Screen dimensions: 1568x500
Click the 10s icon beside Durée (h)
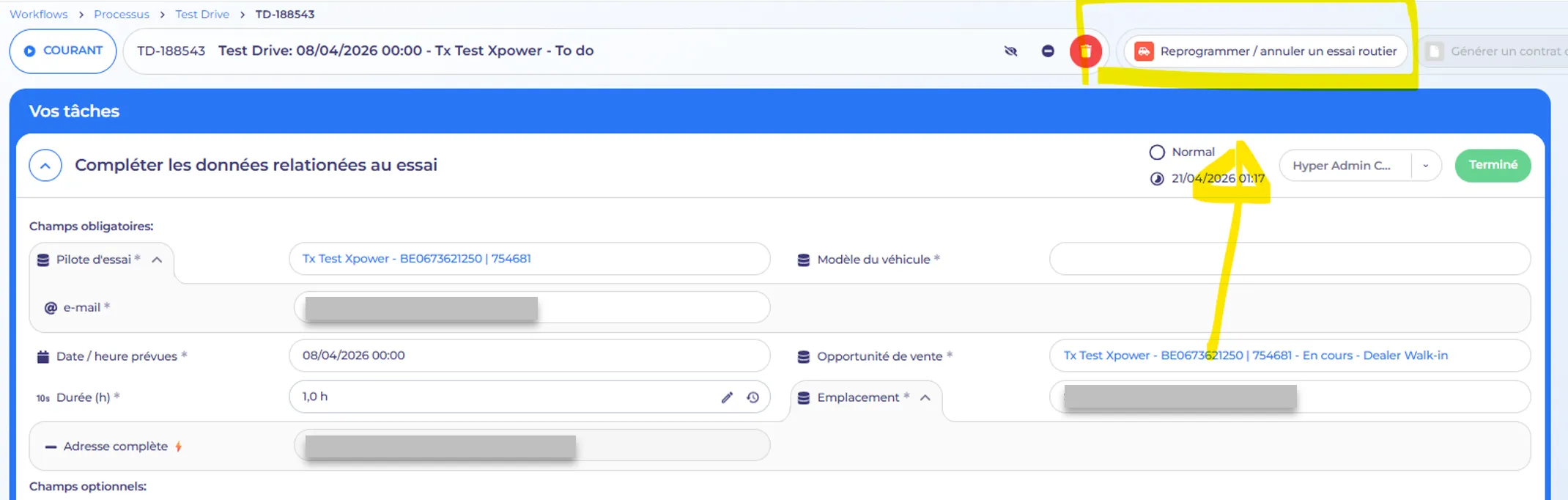pos(43,398)
